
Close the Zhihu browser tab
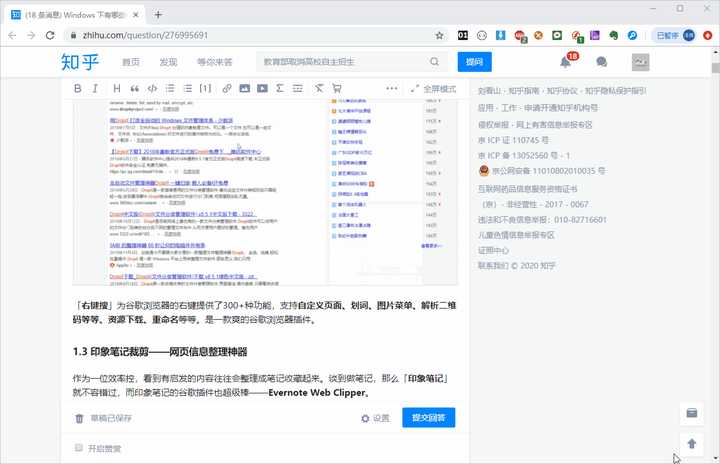coord(136,15)
